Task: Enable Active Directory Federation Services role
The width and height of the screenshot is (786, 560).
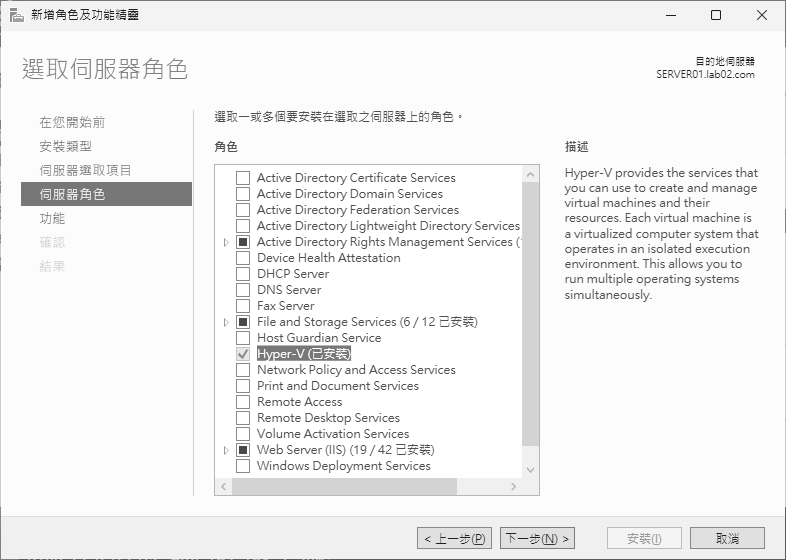Action: coord(243,210)
